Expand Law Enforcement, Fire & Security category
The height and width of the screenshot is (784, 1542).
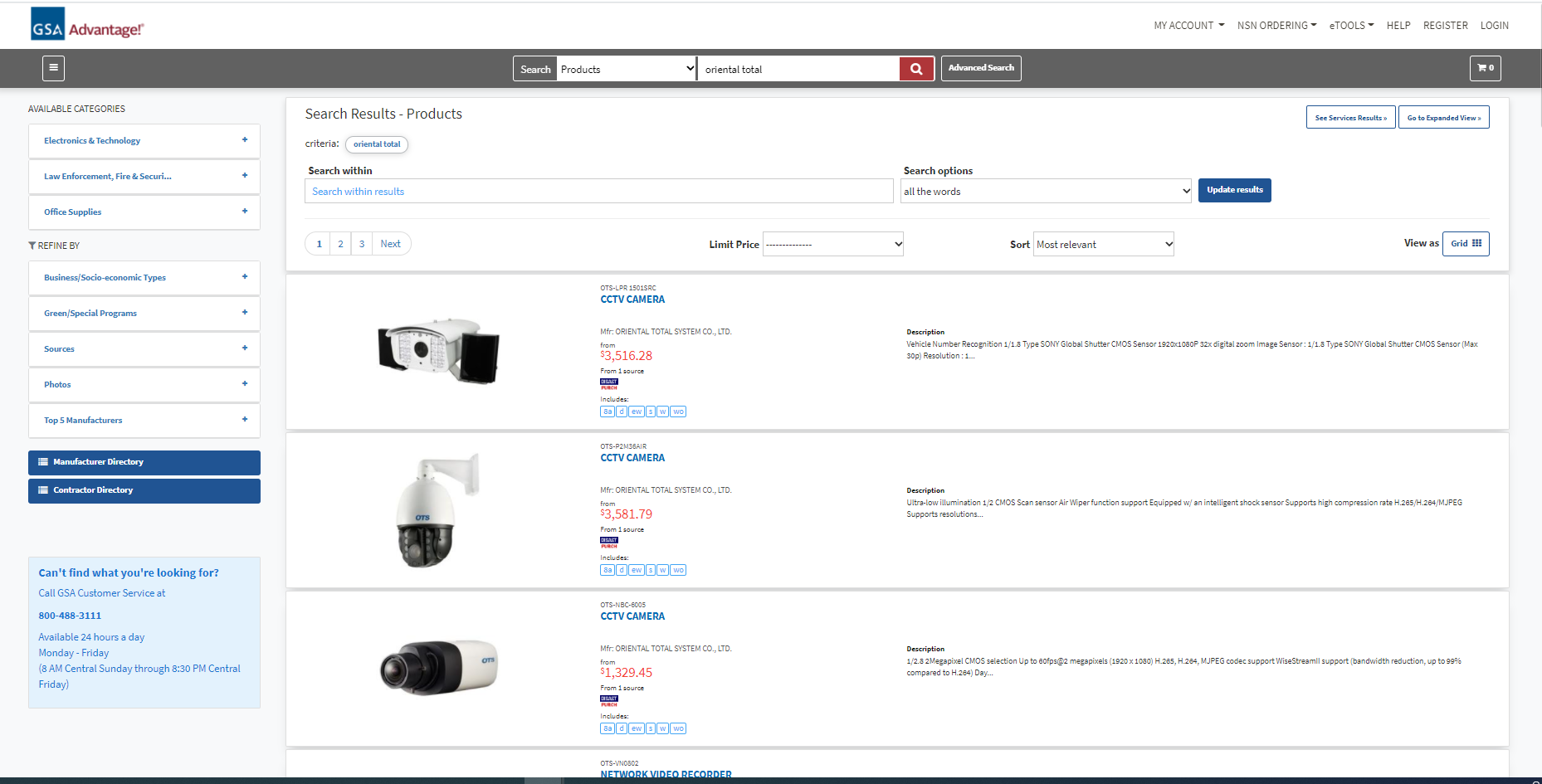click(144, 177)
